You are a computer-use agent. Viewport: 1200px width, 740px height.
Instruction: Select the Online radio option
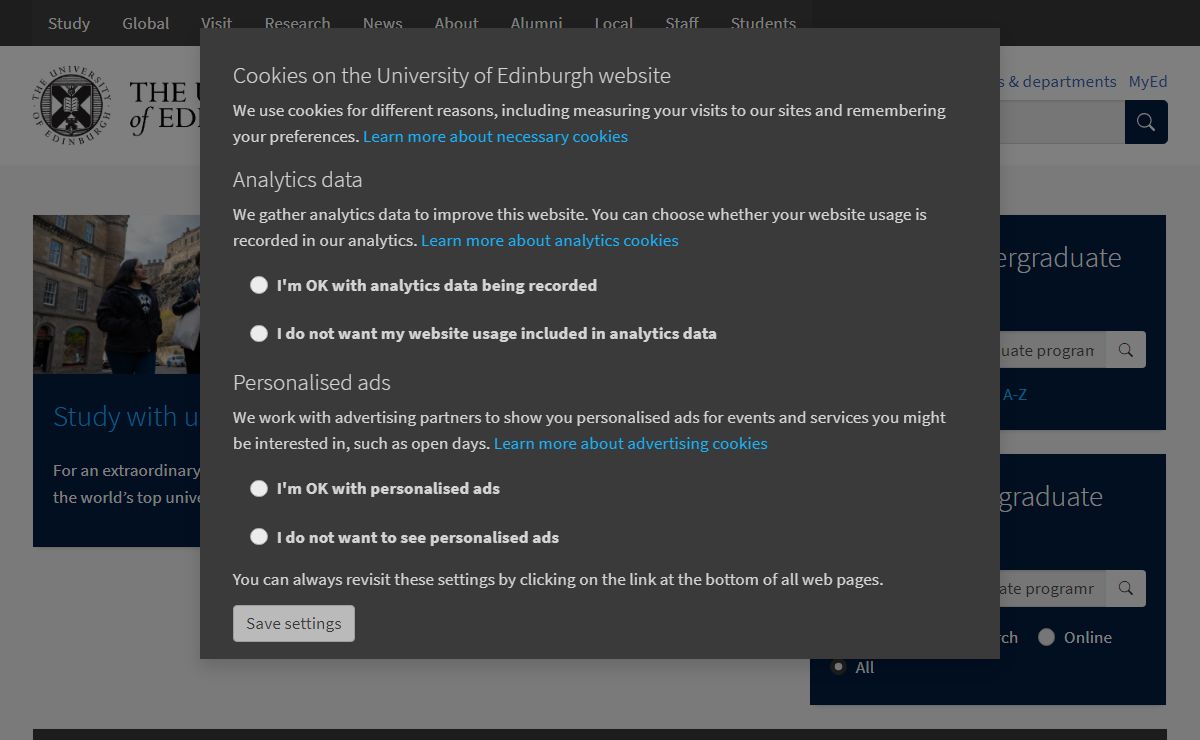tap(1046, 637)
